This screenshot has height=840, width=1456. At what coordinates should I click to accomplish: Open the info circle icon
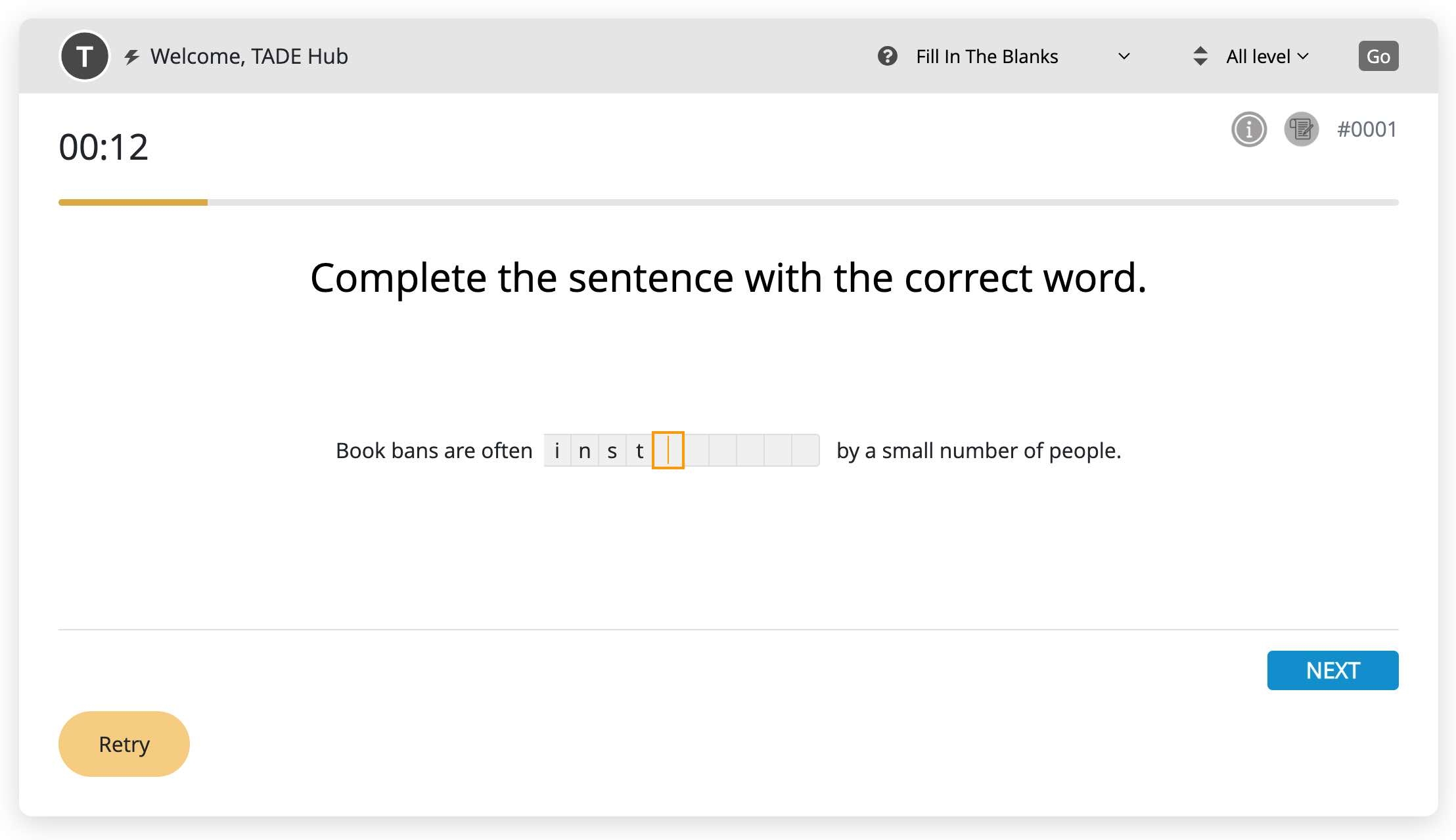click(1248, 129)
